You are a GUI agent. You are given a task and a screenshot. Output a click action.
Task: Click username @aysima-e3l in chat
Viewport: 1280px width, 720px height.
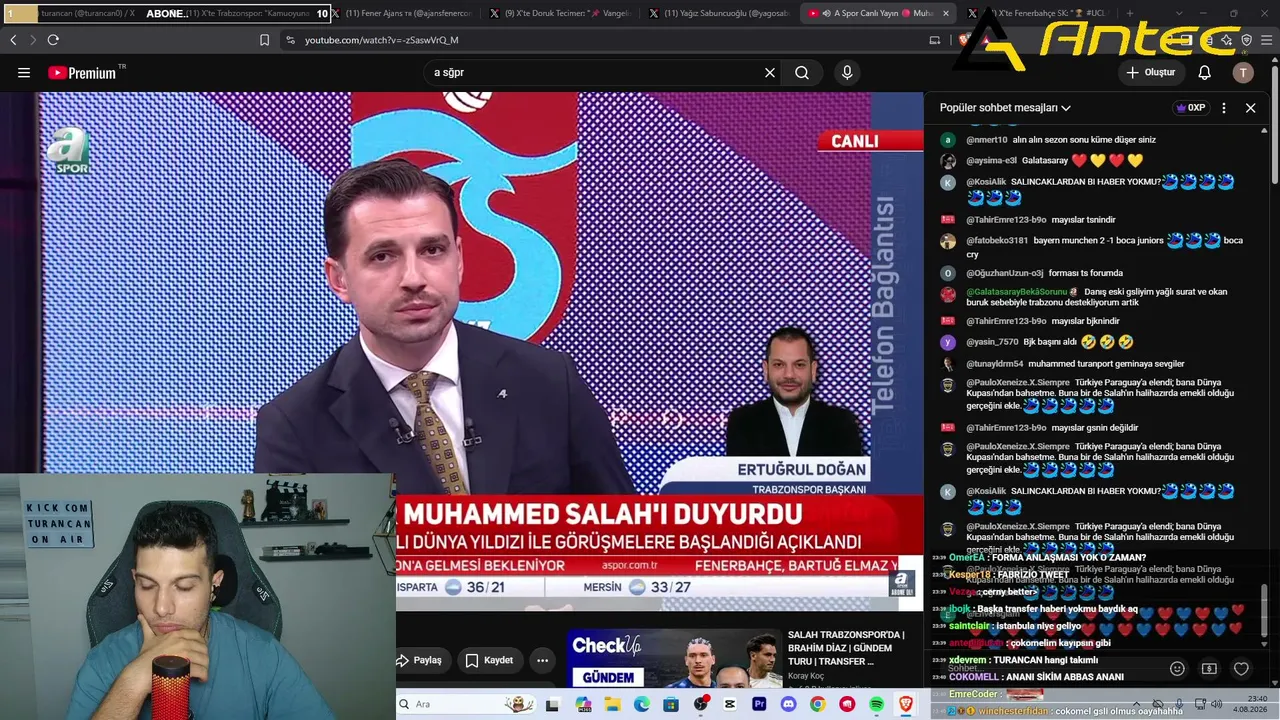pos(991,161)
